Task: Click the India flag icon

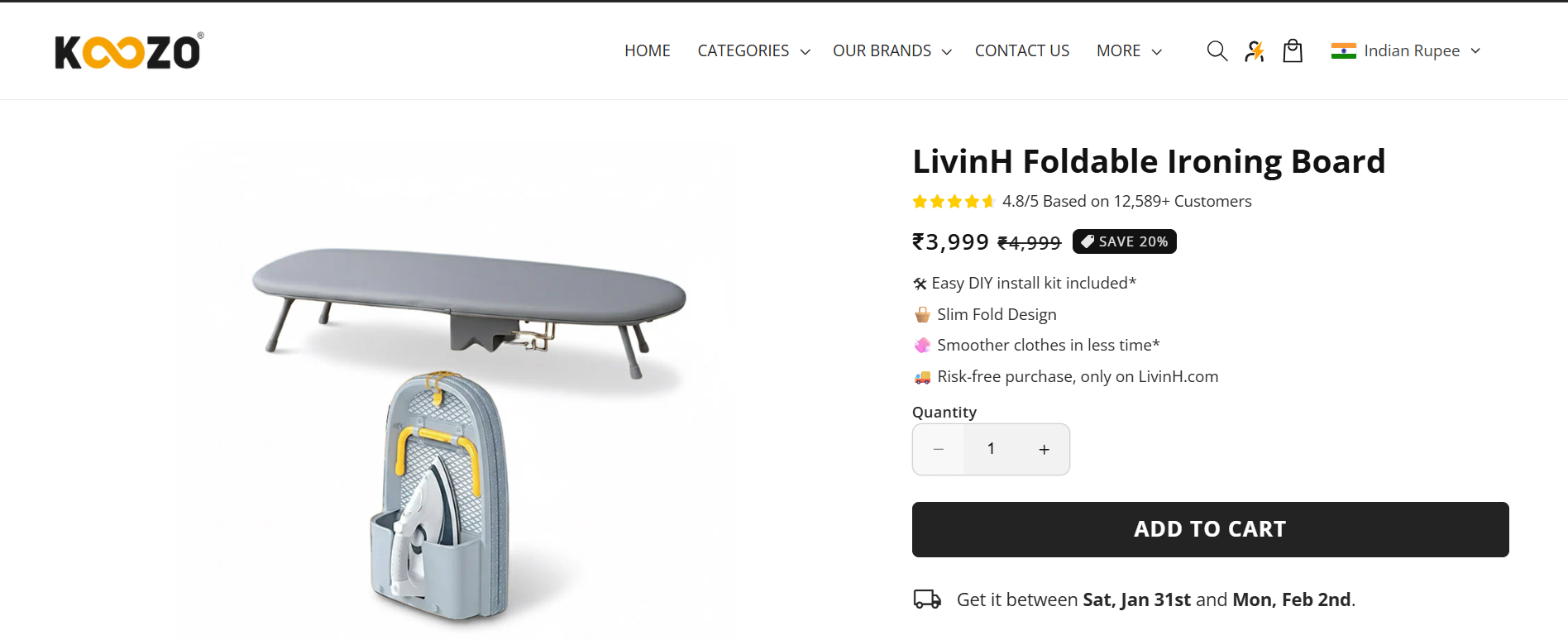Action: point(1343,51)
